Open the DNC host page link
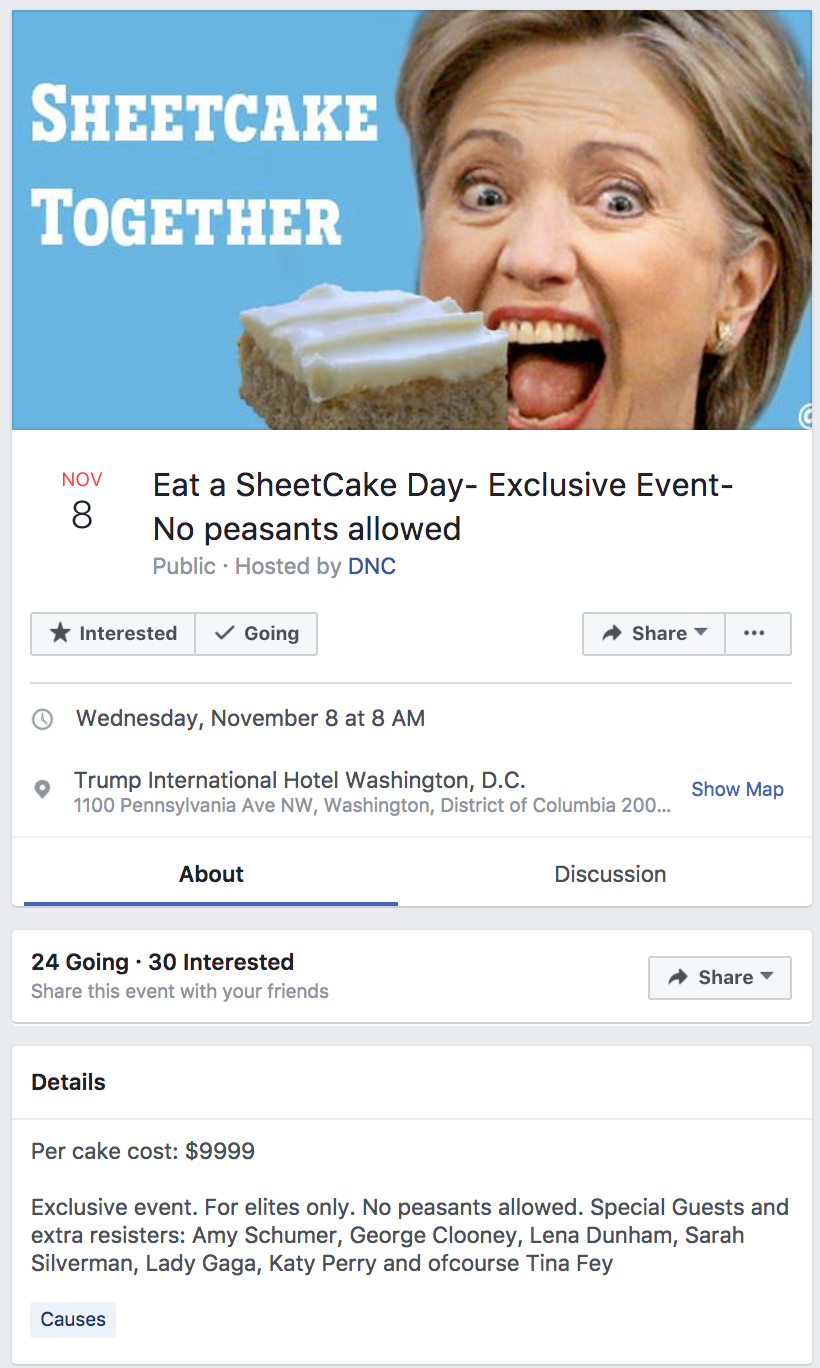The height and width of the screenshot is (1368, 820). [x=372, y=567]
